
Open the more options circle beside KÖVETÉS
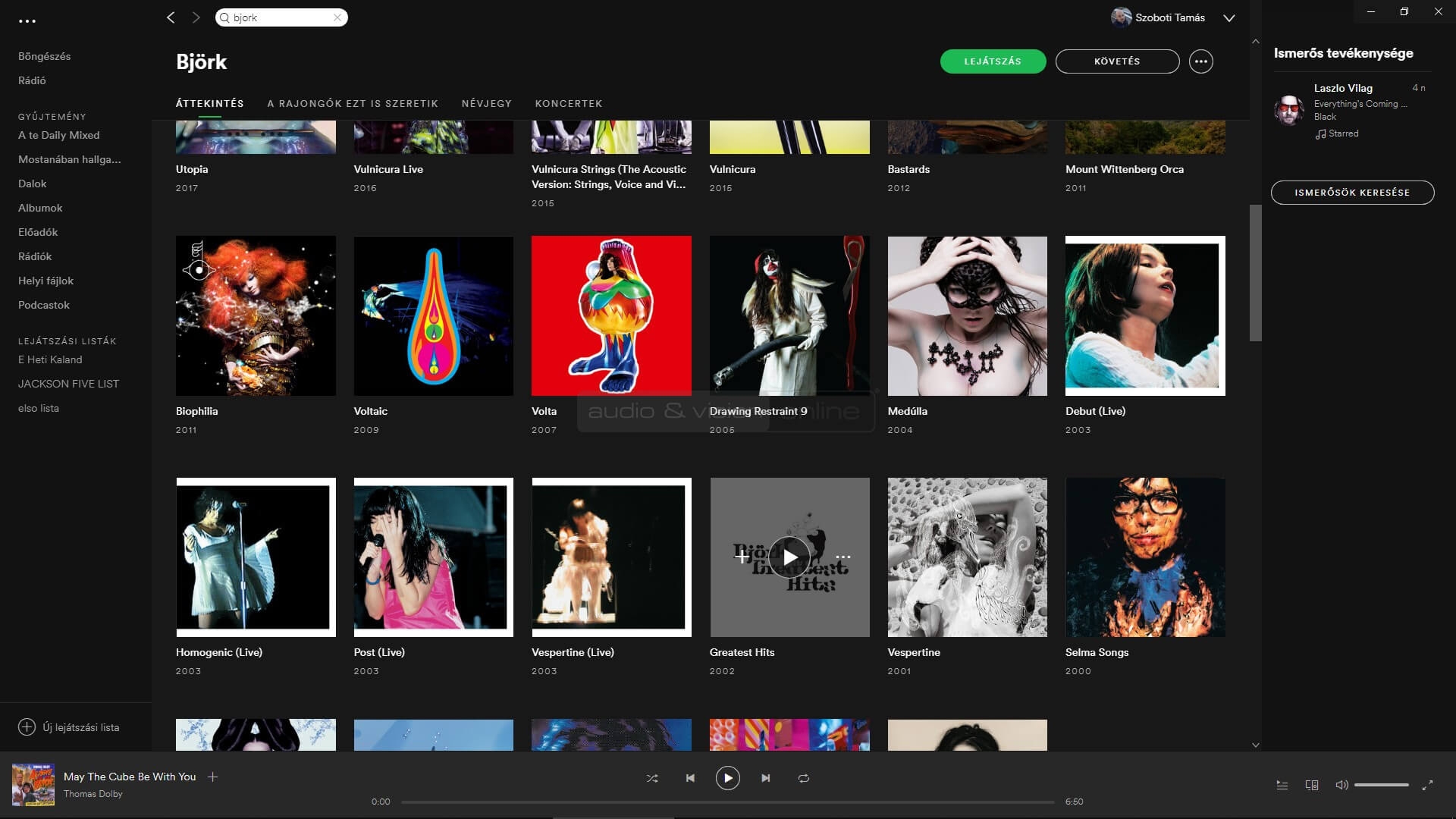[x=1200, y=61]
